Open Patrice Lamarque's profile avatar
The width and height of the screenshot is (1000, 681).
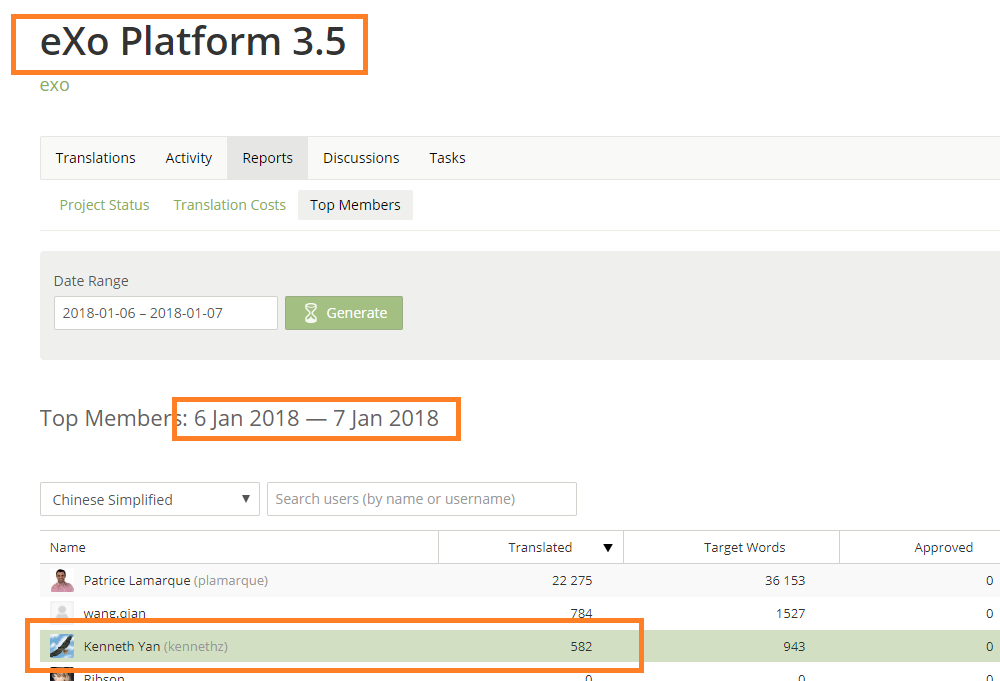[x=62, y=580]
